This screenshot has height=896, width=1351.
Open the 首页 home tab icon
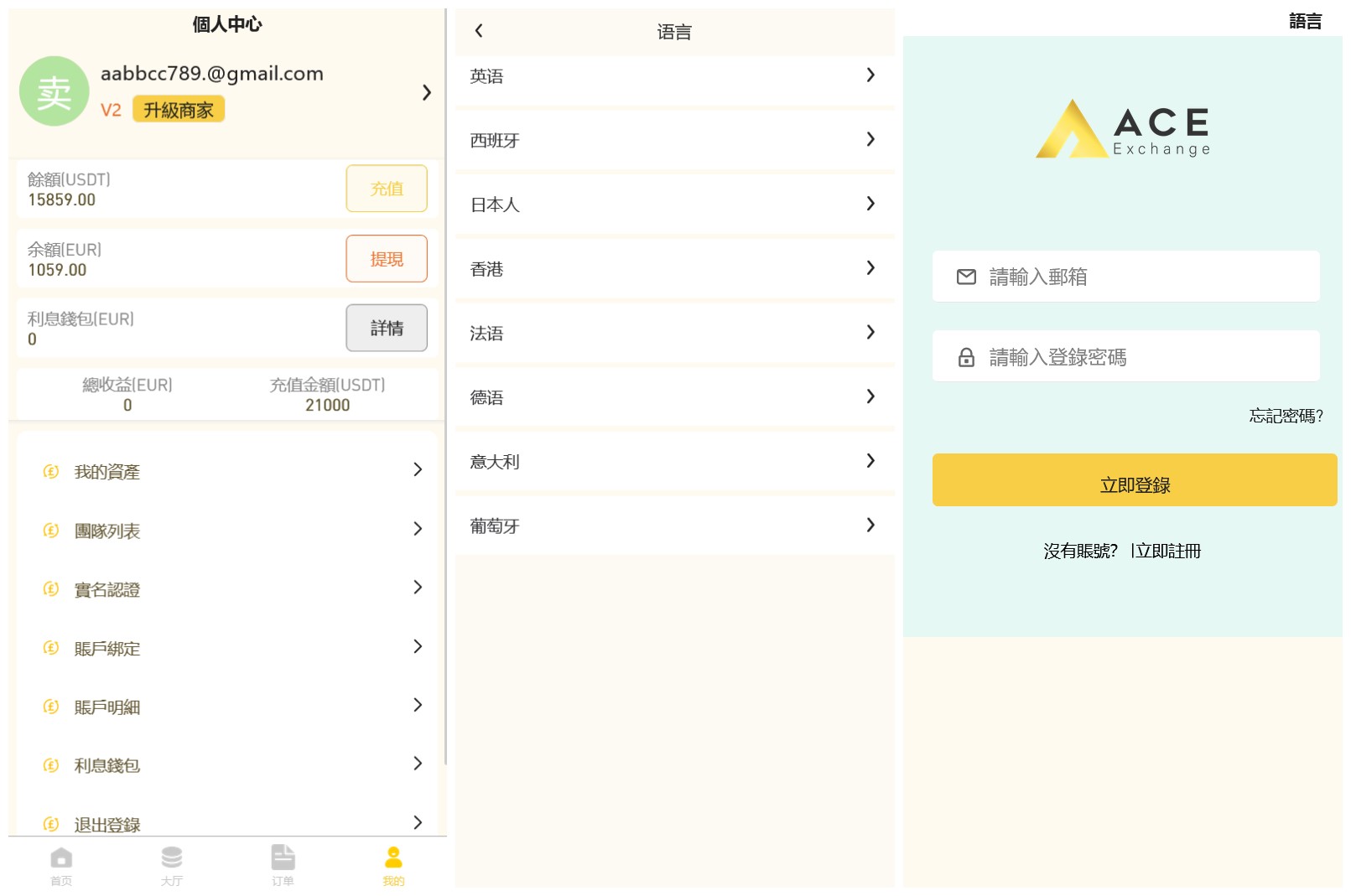pyautogui.click(x=61, y=858)
